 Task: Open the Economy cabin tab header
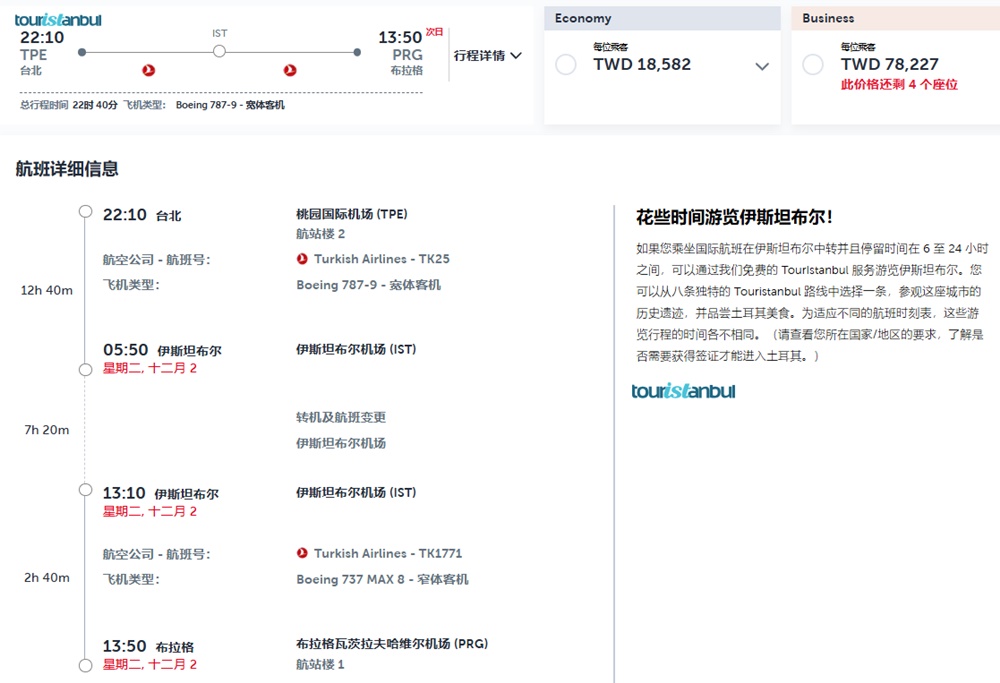tap(662, 18)
